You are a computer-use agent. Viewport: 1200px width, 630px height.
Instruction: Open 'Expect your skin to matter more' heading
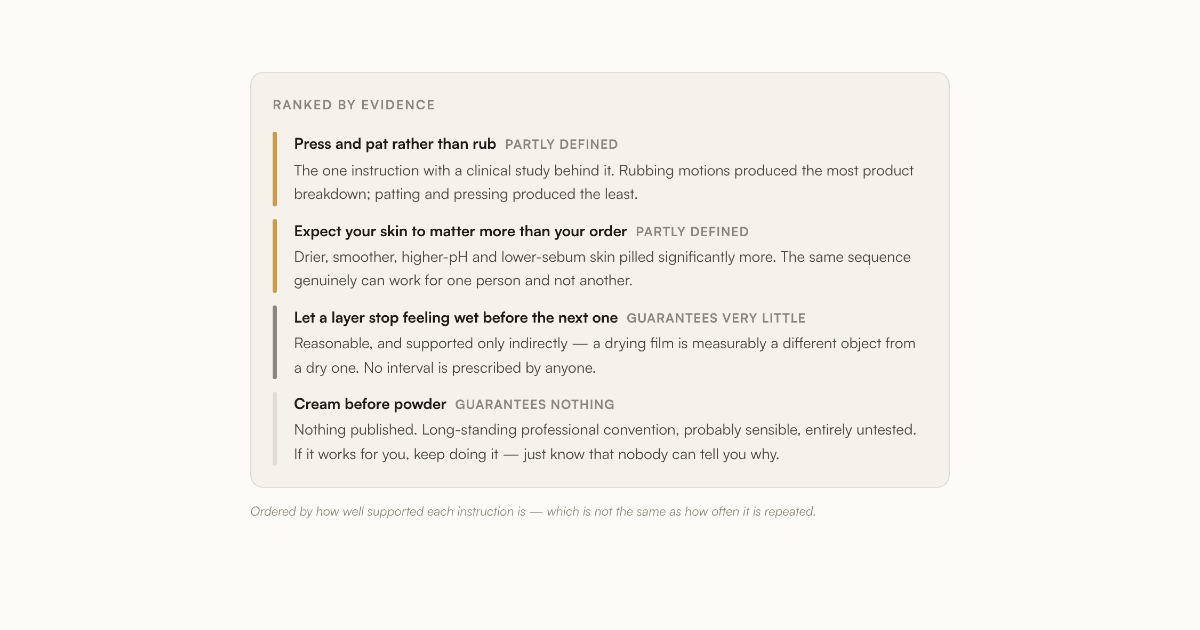point(460,231)
